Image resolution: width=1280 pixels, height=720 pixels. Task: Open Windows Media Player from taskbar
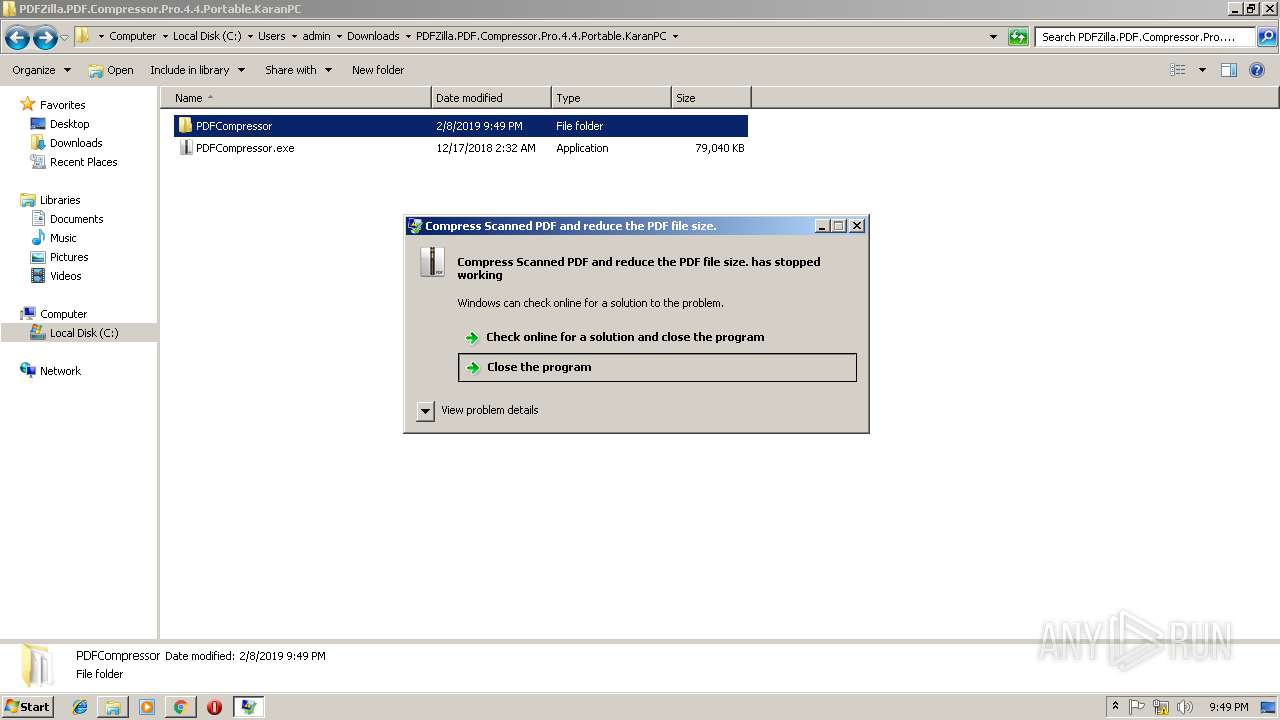point(147,707)
